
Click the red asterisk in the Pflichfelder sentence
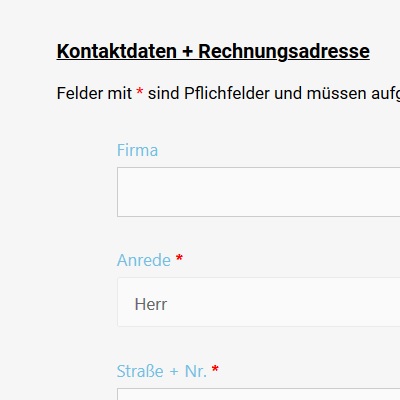tap(140, 91)
